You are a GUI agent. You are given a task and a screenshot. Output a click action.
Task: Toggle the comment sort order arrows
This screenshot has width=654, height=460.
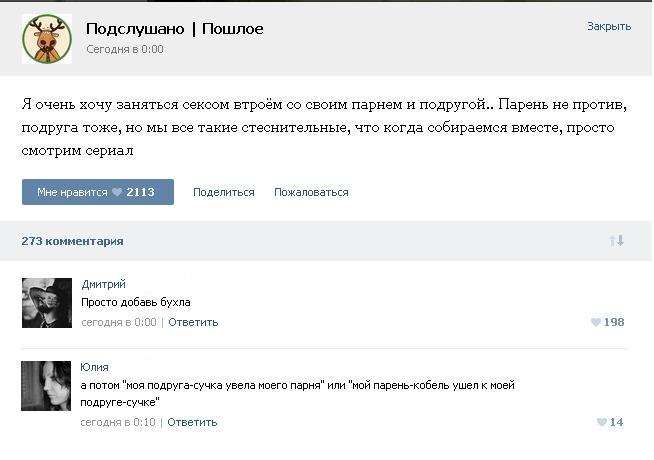tap(616, 241)
